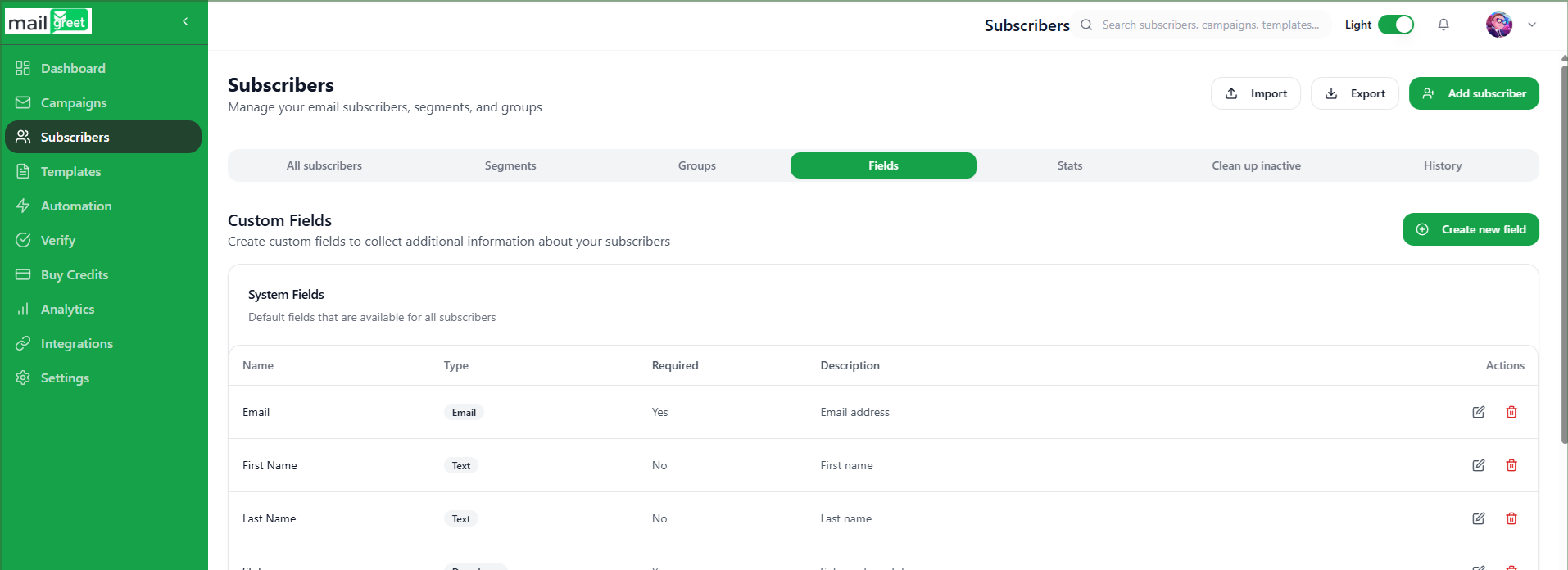Switch to Stats tab

point(1070,165)
